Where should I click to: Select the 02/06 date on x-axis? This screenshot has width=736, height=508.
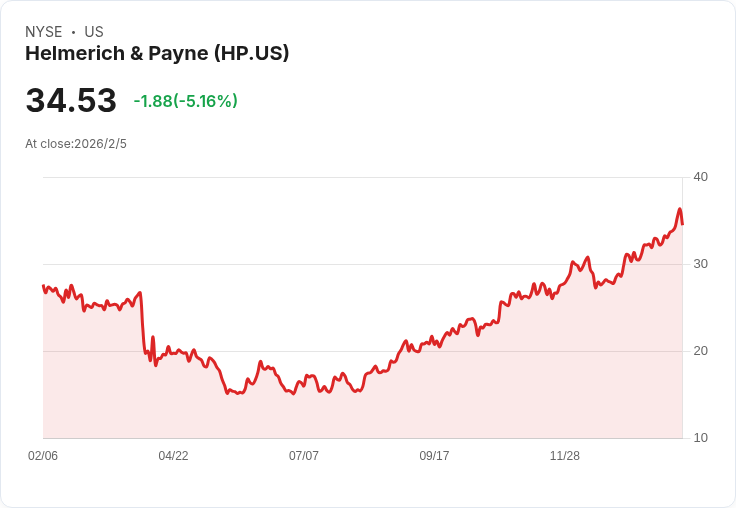click(x=43, y=456)
